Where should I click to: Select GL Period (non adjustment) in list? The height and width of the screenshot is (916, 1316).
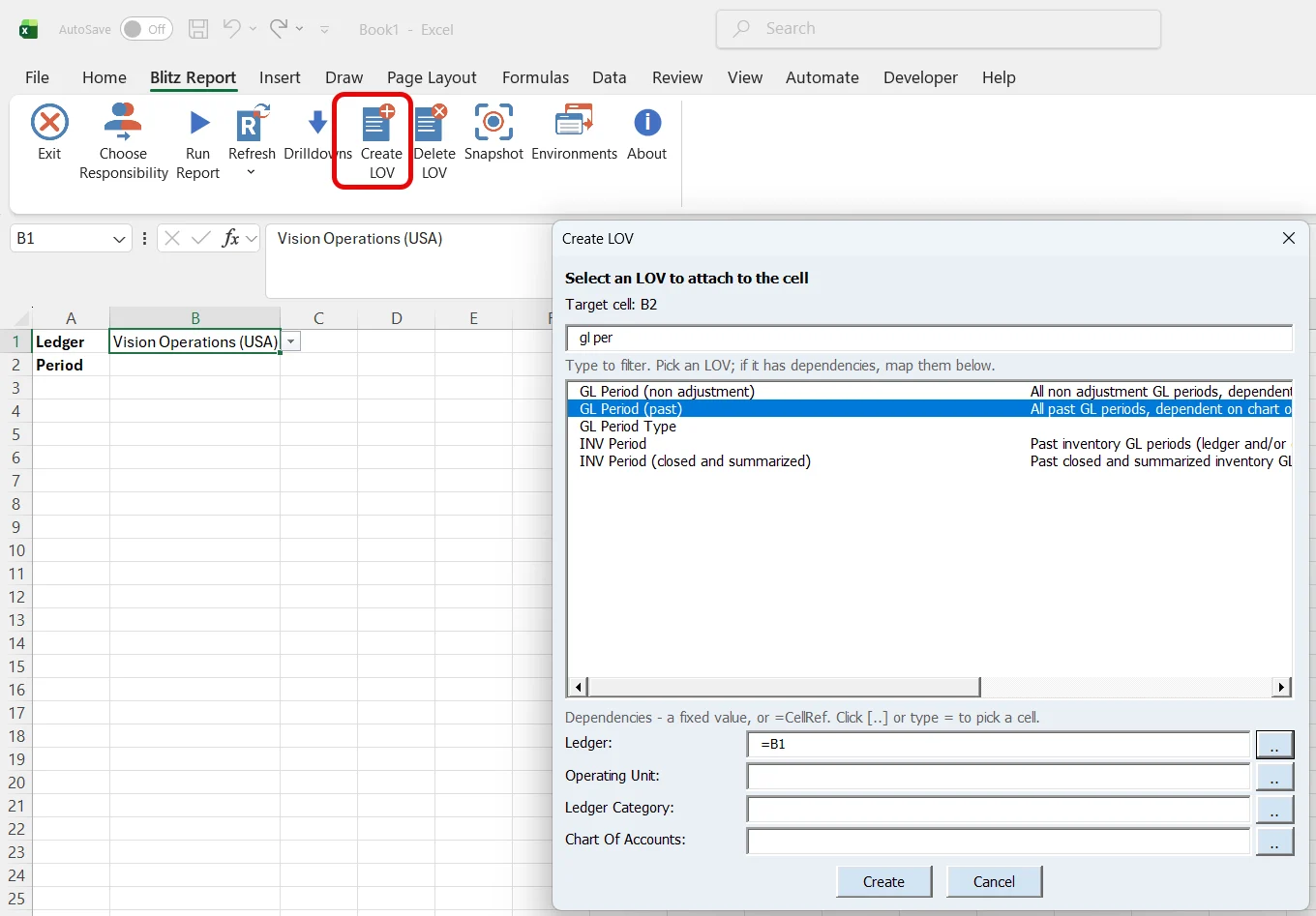click(x=930, y=392)
